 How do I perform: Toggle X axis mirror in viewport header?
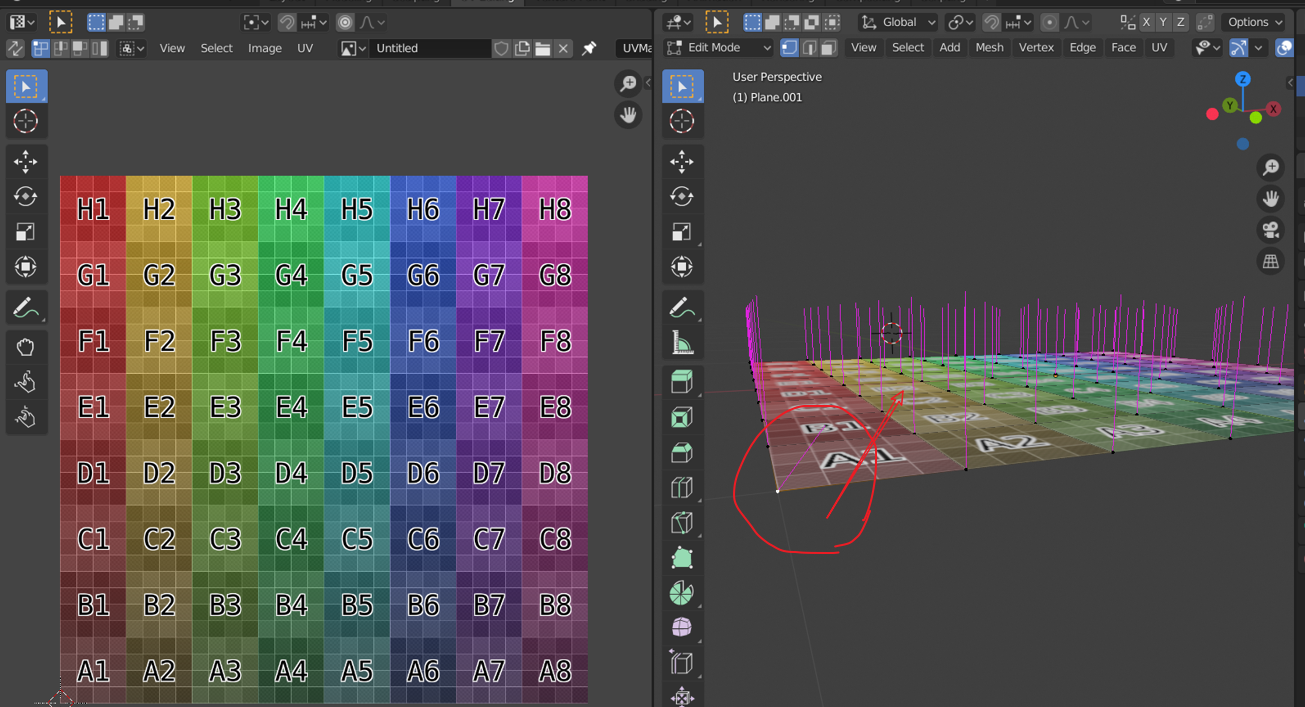point(1146,22)
